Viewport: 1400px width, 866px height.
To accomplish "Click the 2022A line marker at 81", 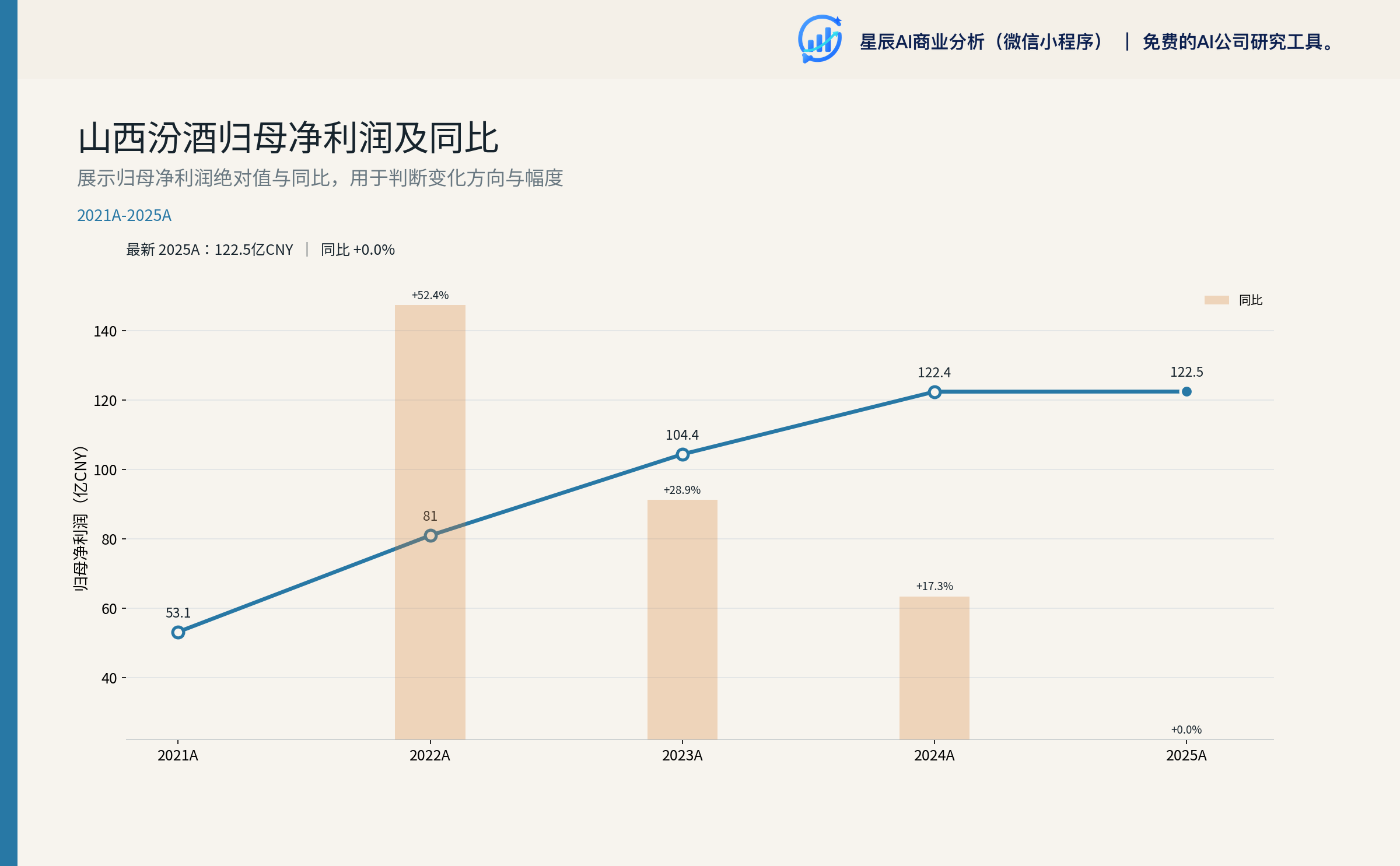I will [x=430, y=535].
